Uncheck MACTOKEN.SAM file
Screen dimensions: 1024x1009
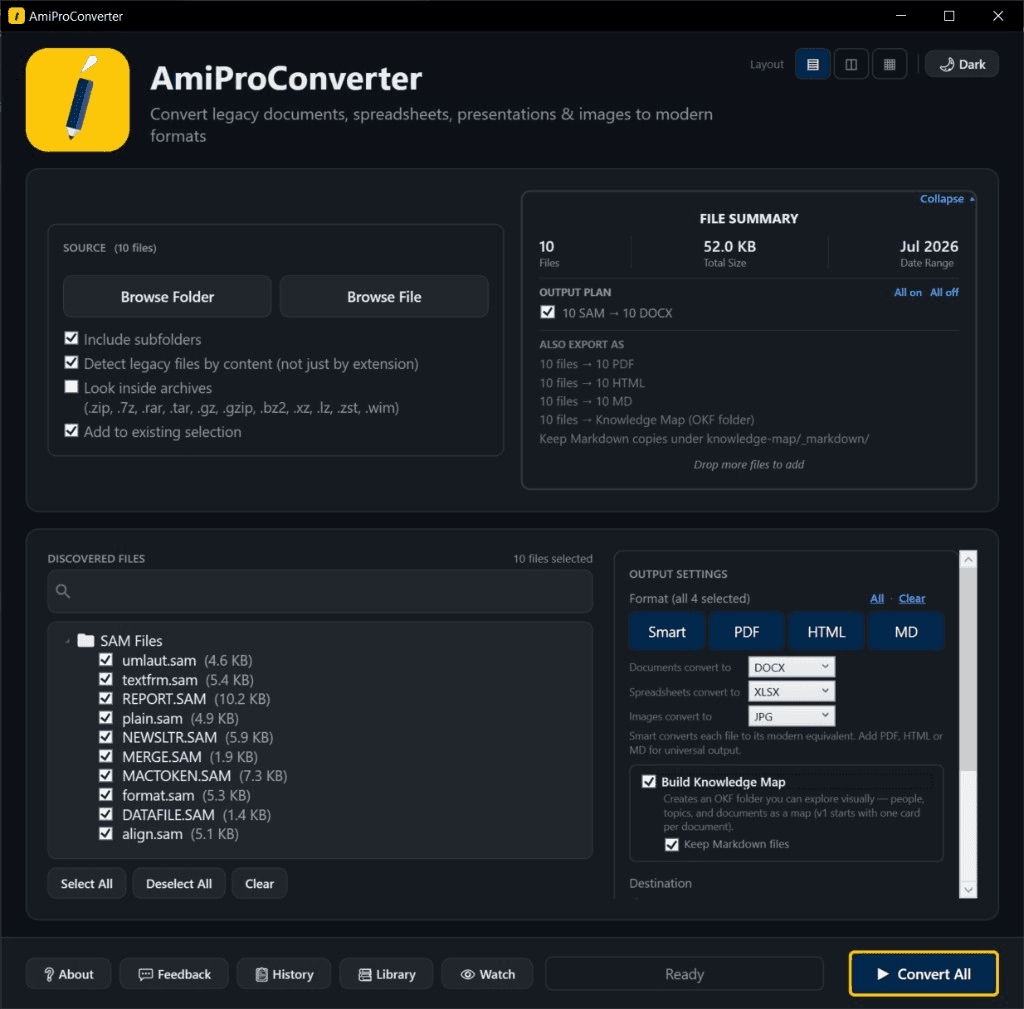[105, 775]
